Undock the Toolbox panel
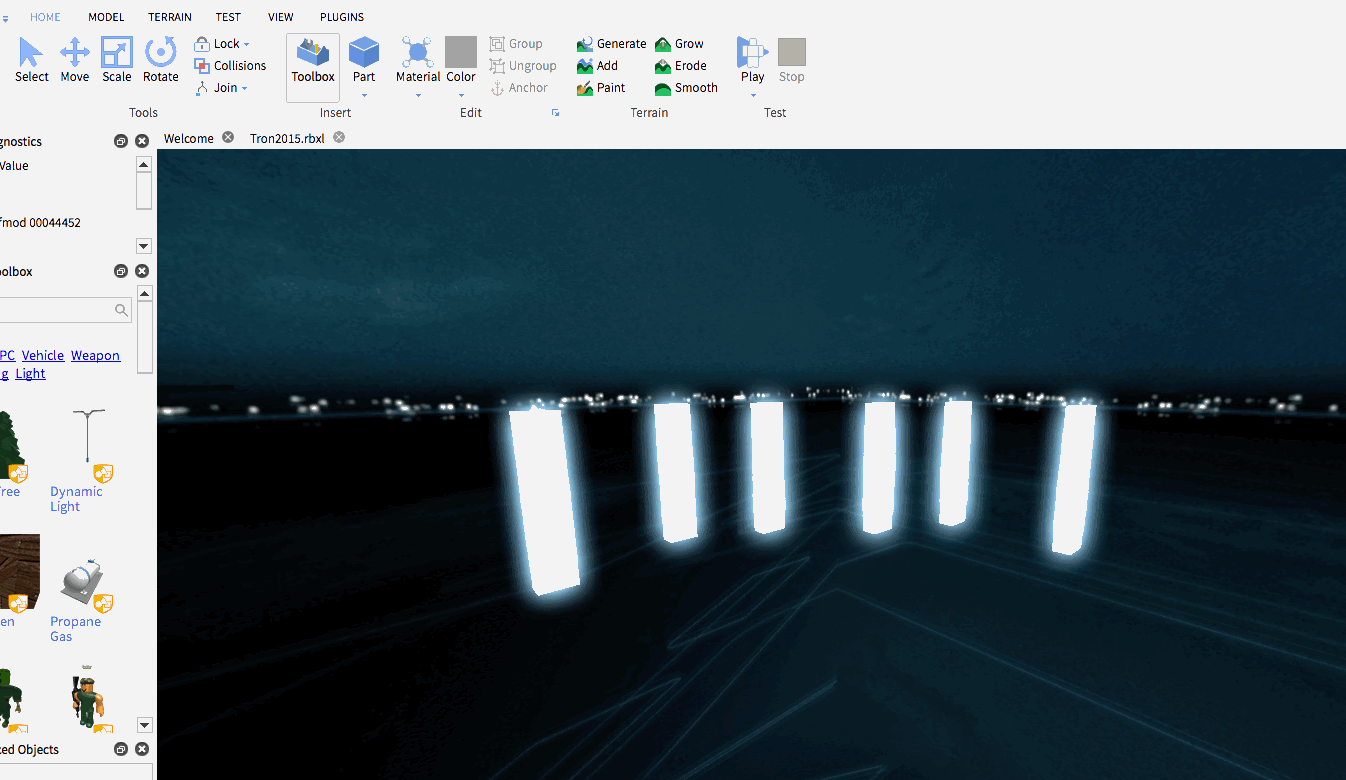Screen dimensions: 1346x780 tap(121, 271)
